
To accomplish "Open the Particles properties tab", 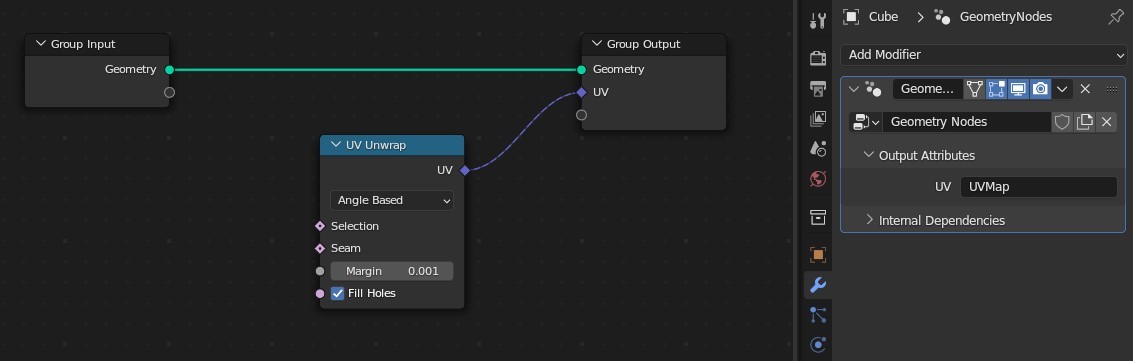I will tap(818, 315).
